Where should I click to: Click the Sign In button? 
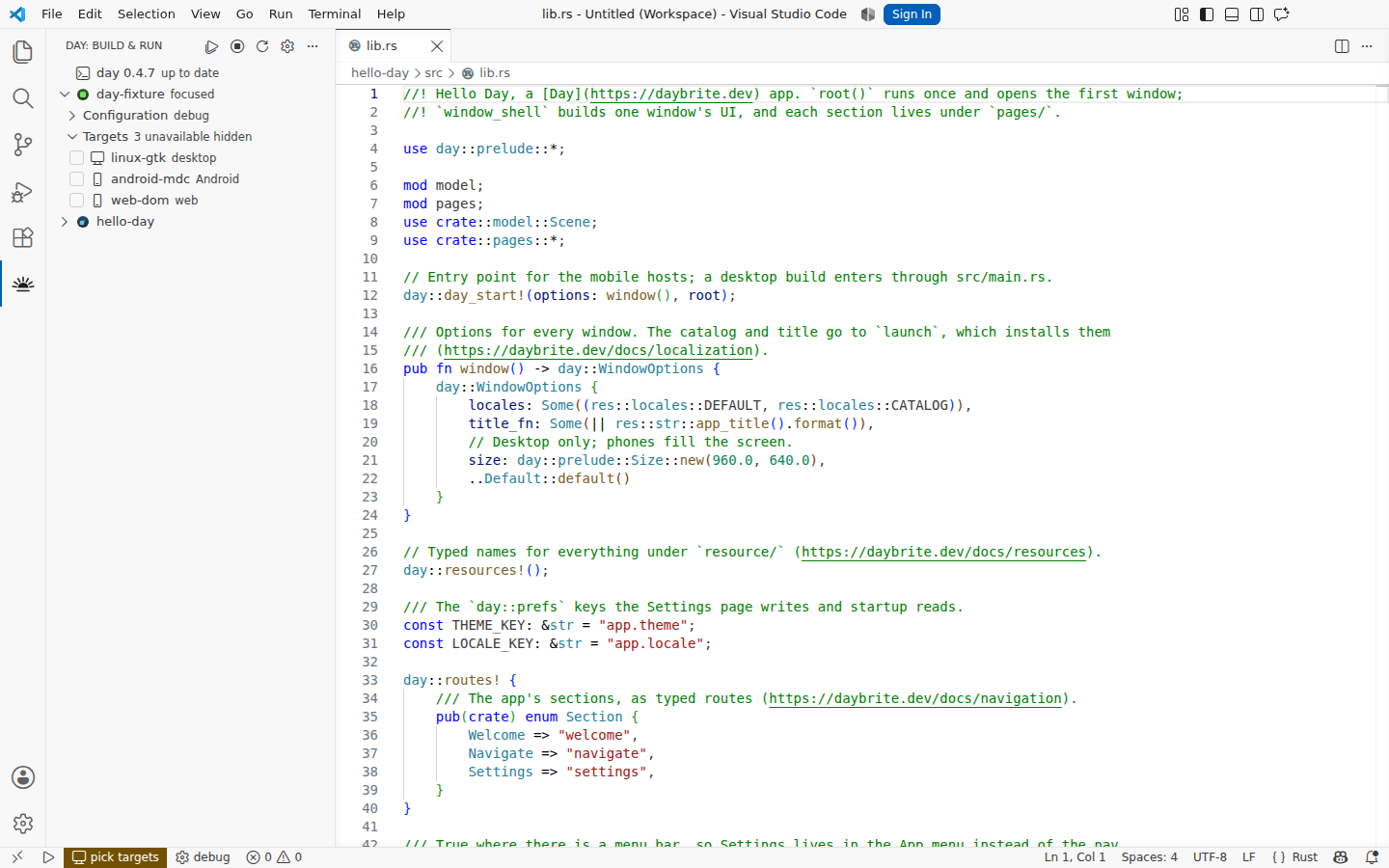[x=912, y=14]
